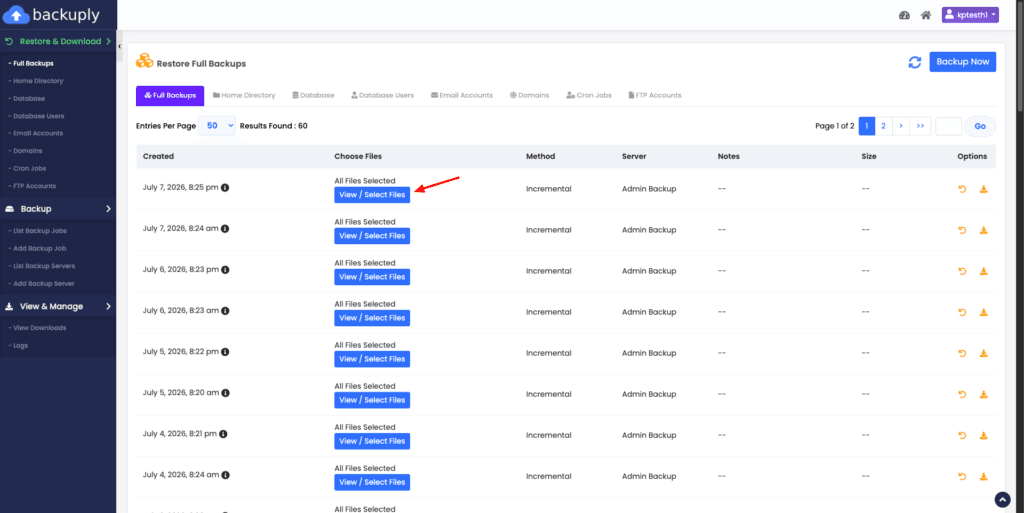The width and height of the screenshot is (1024, 513).
Task: Jump to last page double arrow
Action: point(920,126)
